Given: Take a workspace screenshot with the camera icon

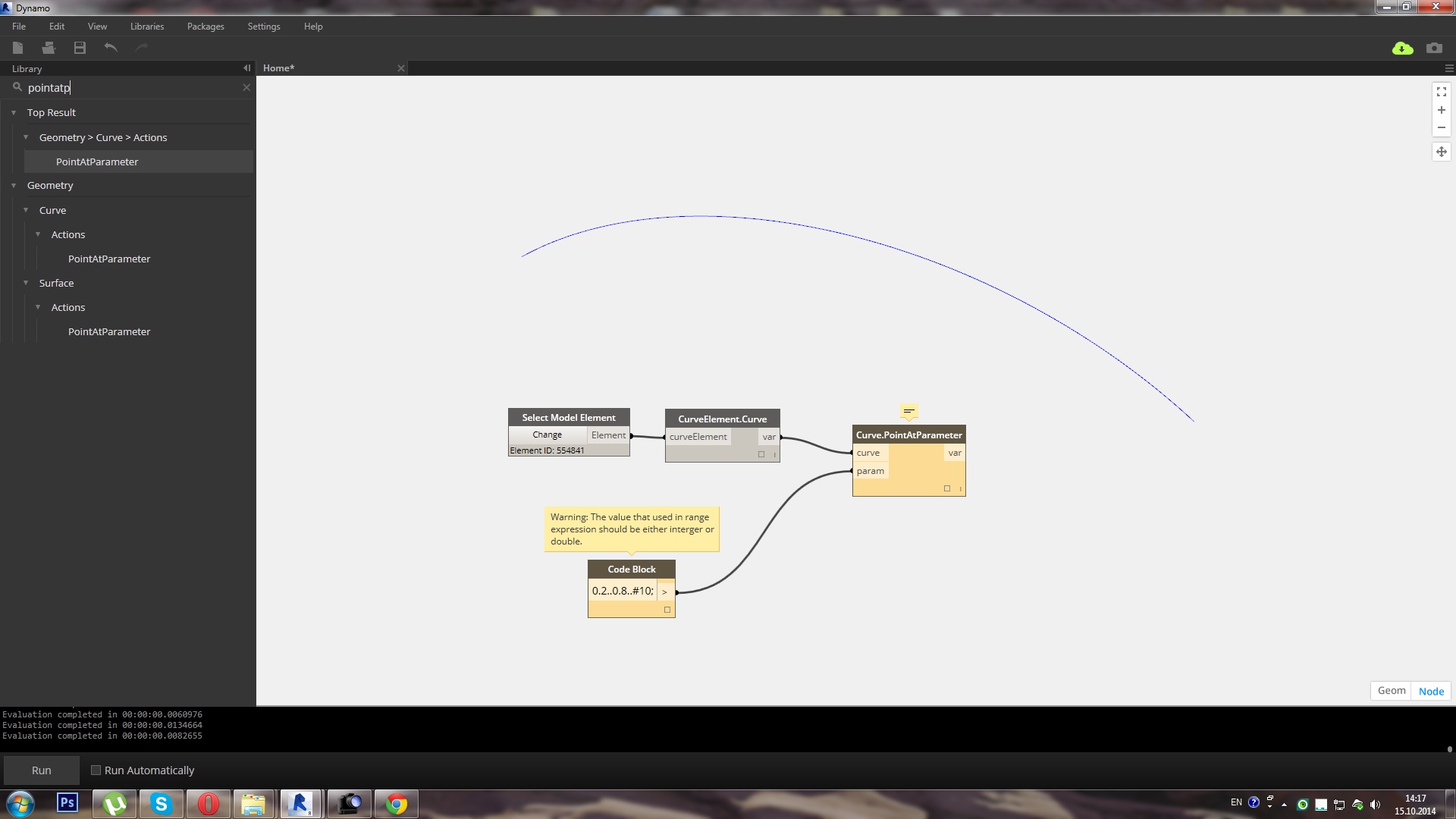Looking at the screenshot, I should [x=1434, y=48].
